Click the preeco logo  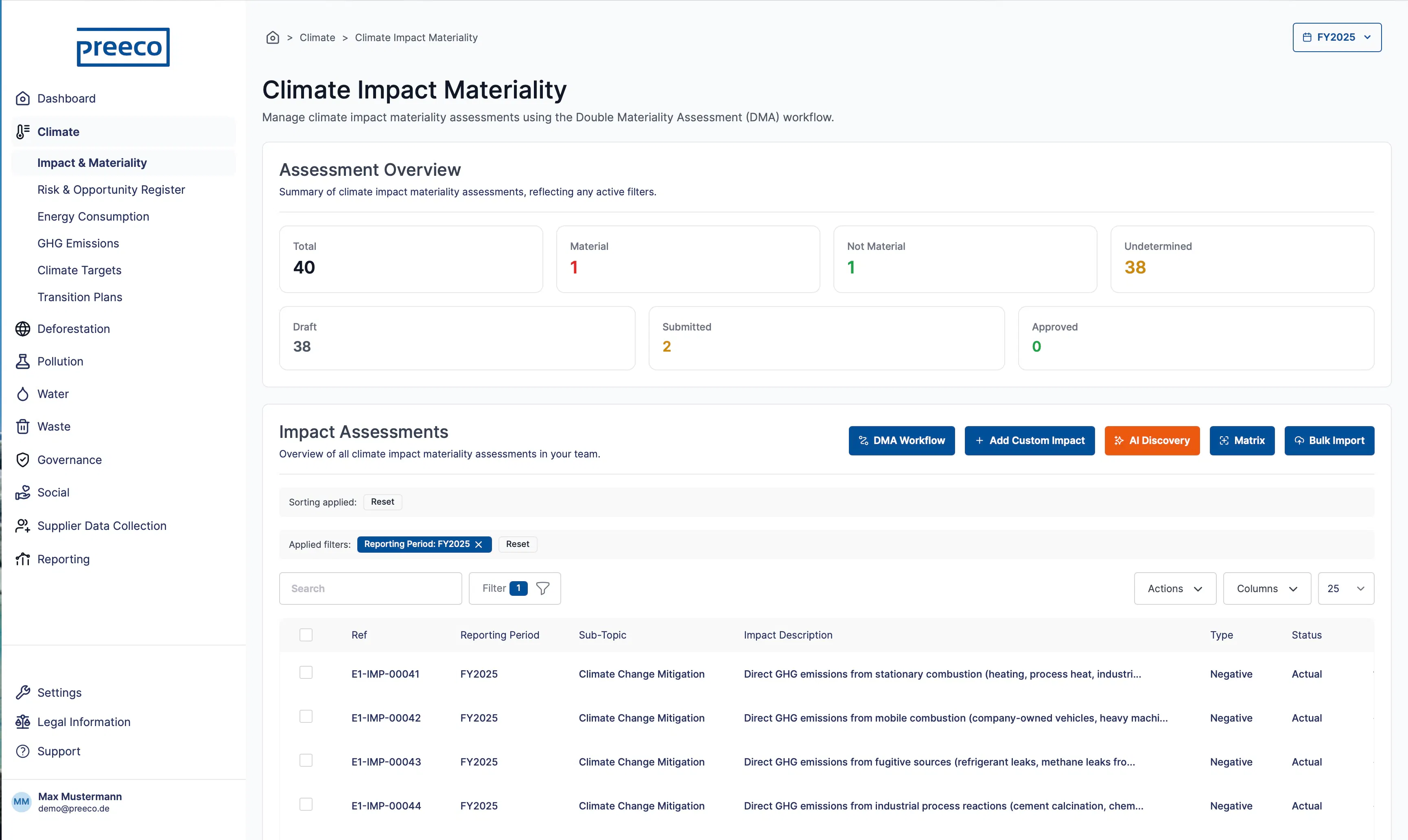click(123, 47)
